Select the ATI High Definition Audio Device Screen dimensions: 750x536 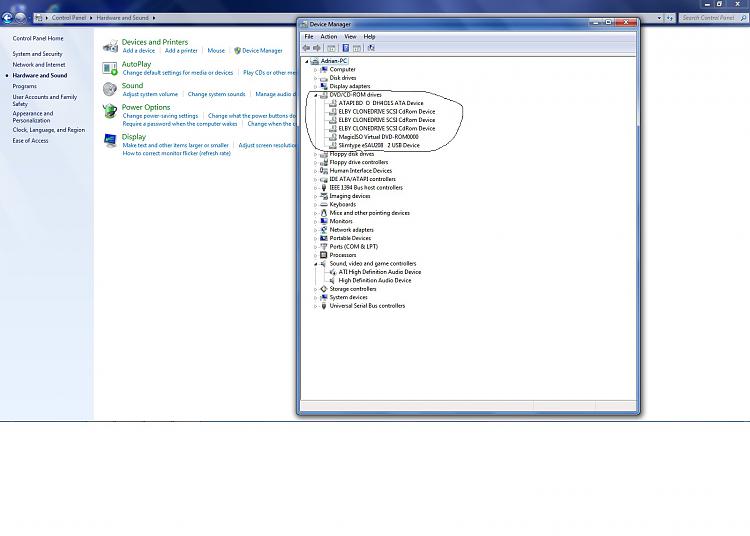click(380, 272)
